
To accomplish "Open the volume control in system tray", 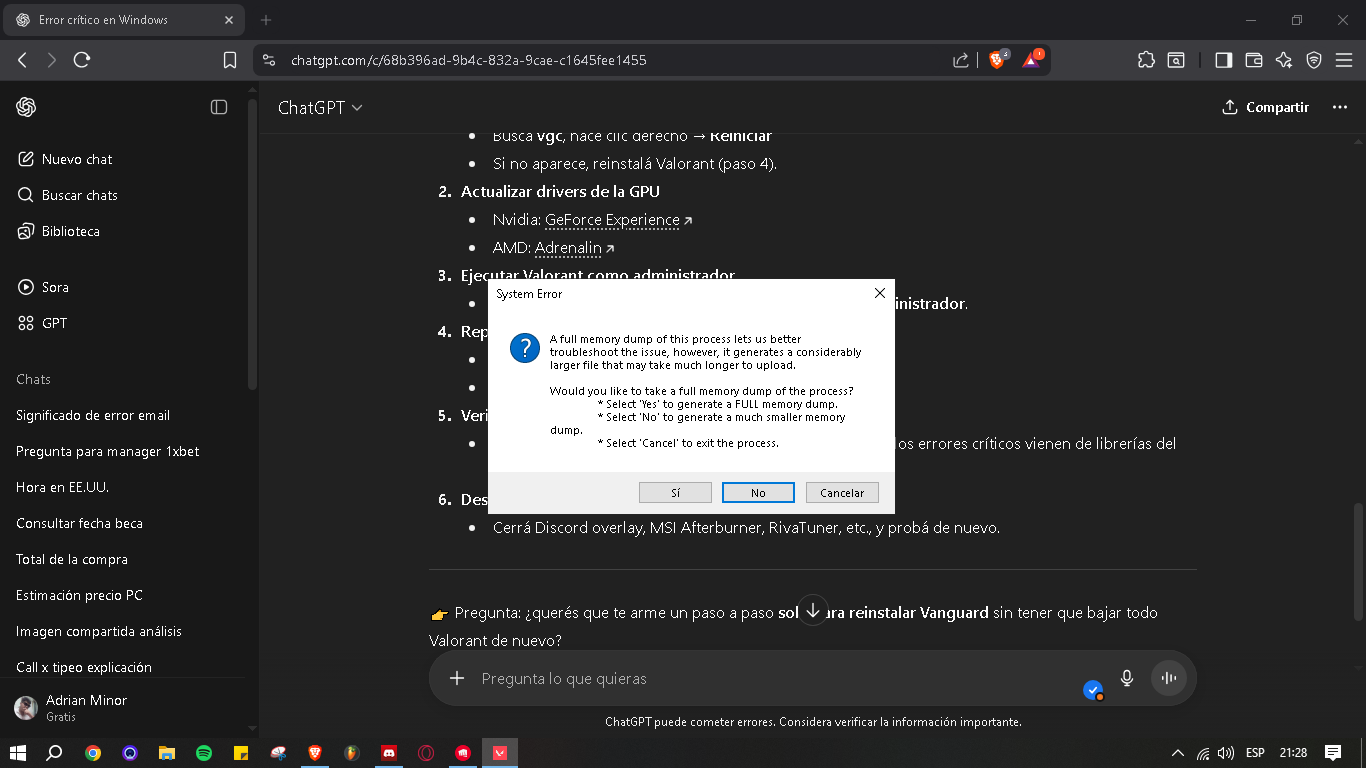I will pos(1226,753).
